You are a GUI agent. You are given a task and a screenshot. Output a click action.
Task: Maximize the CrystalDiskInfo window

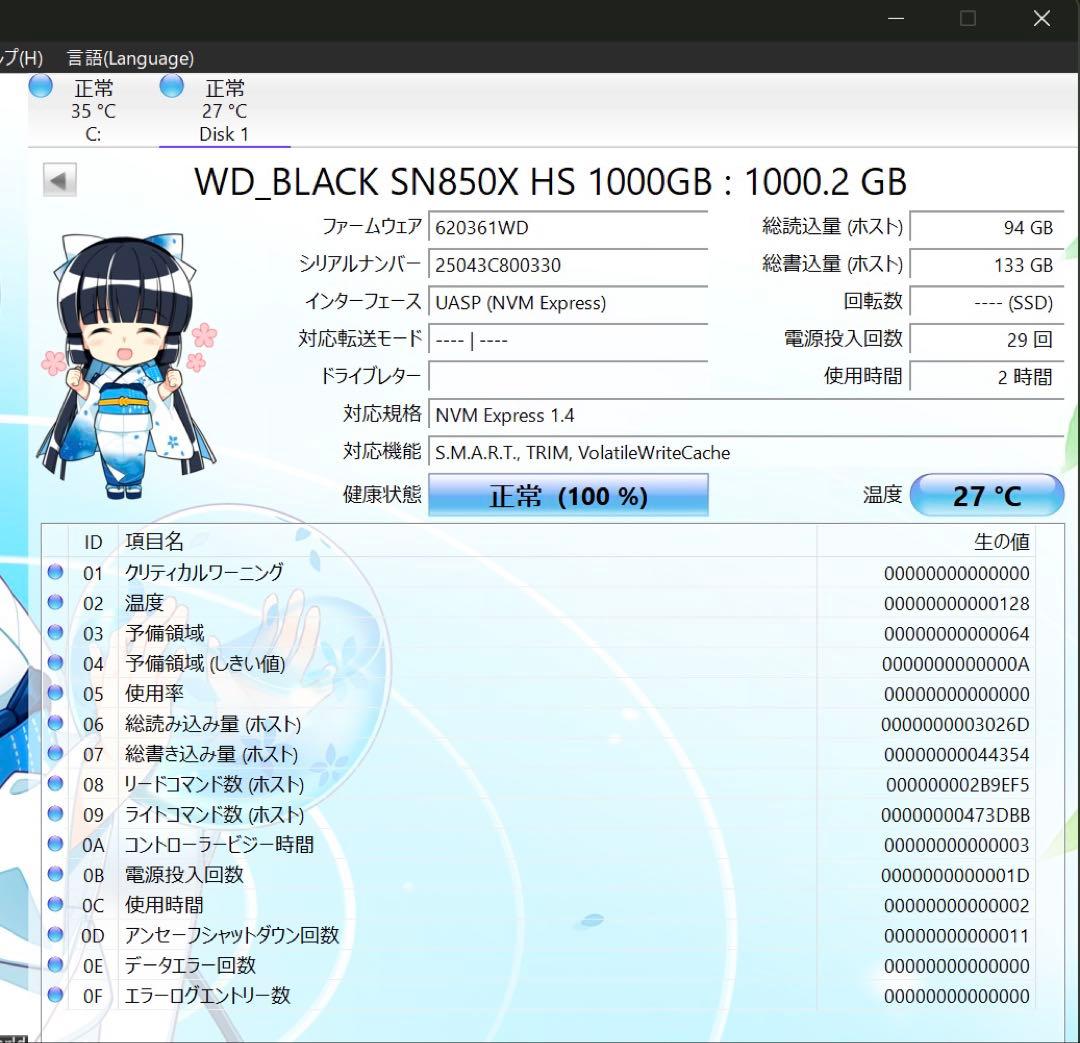pyautogui.click(x=968, y=19)
